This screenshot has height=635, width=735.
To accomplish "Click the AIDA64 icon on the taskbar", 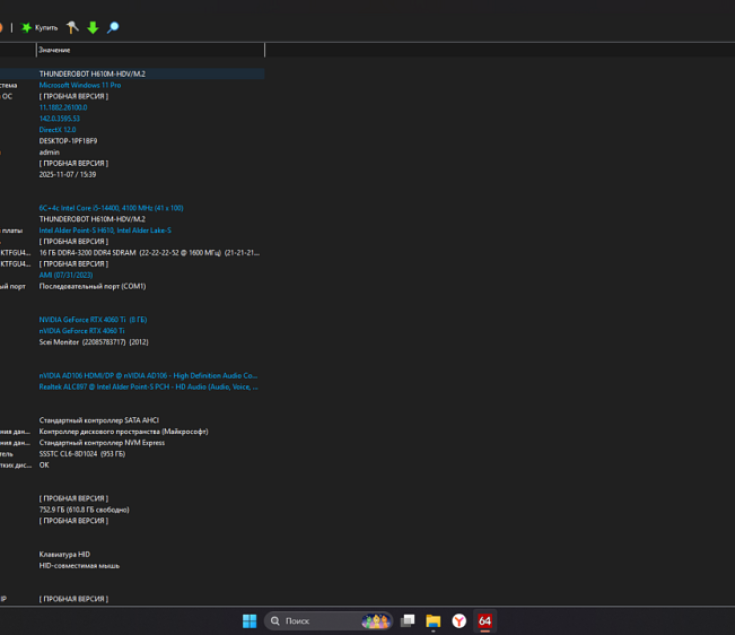I will tap(485, 621).
